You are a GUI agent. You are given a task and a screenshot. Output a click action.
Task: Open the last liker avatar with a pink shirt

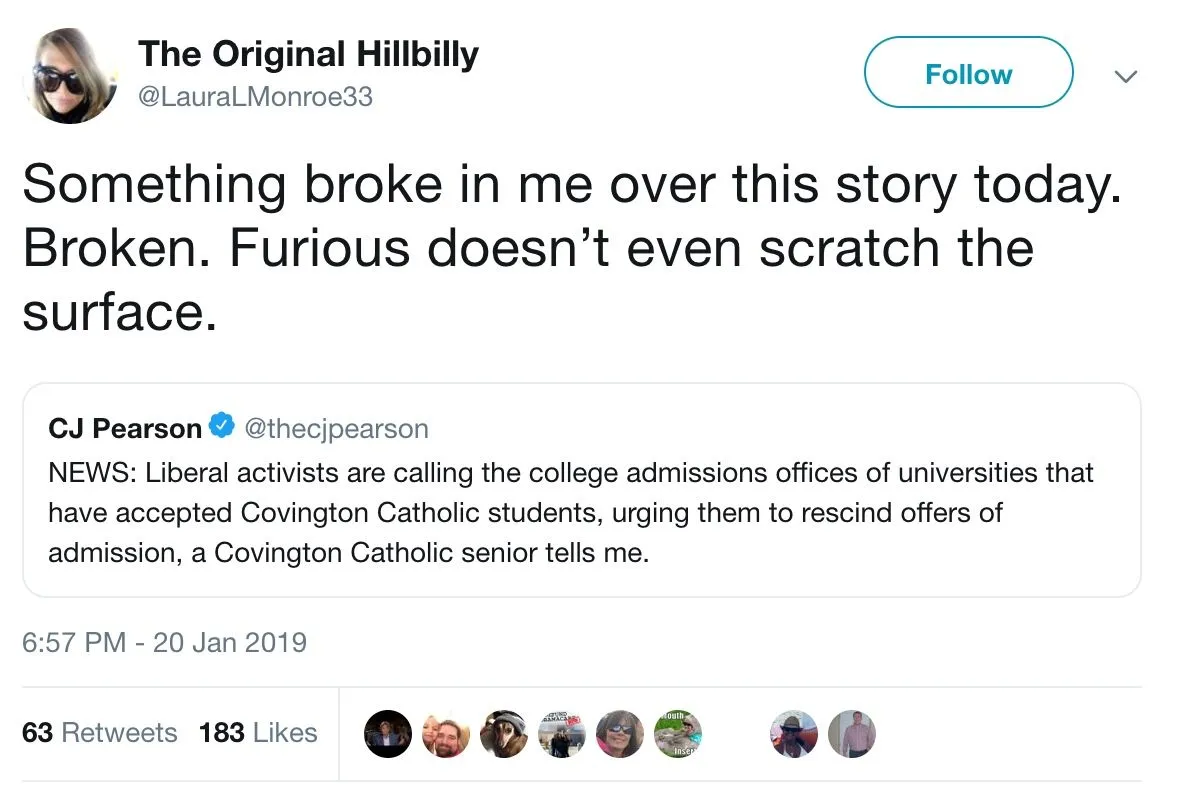(x=851, y=734)
